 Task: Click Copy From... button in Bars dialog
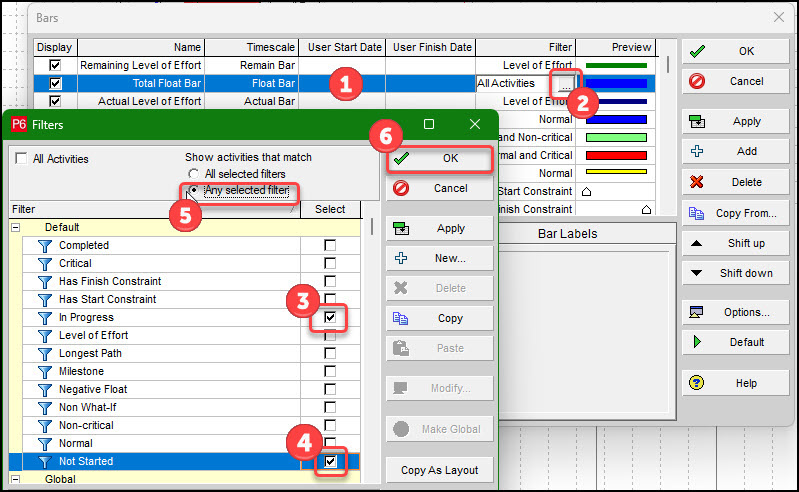tap(734, 213)
